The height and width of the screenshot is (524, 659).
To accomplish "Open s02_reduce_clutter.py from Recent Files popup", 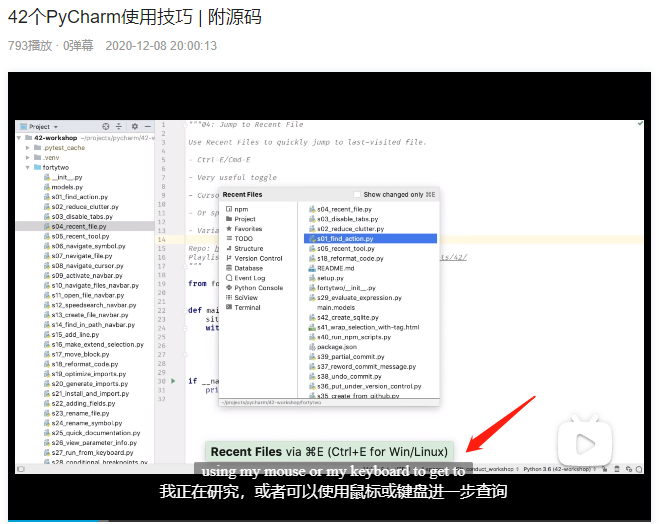I will 346,229.
